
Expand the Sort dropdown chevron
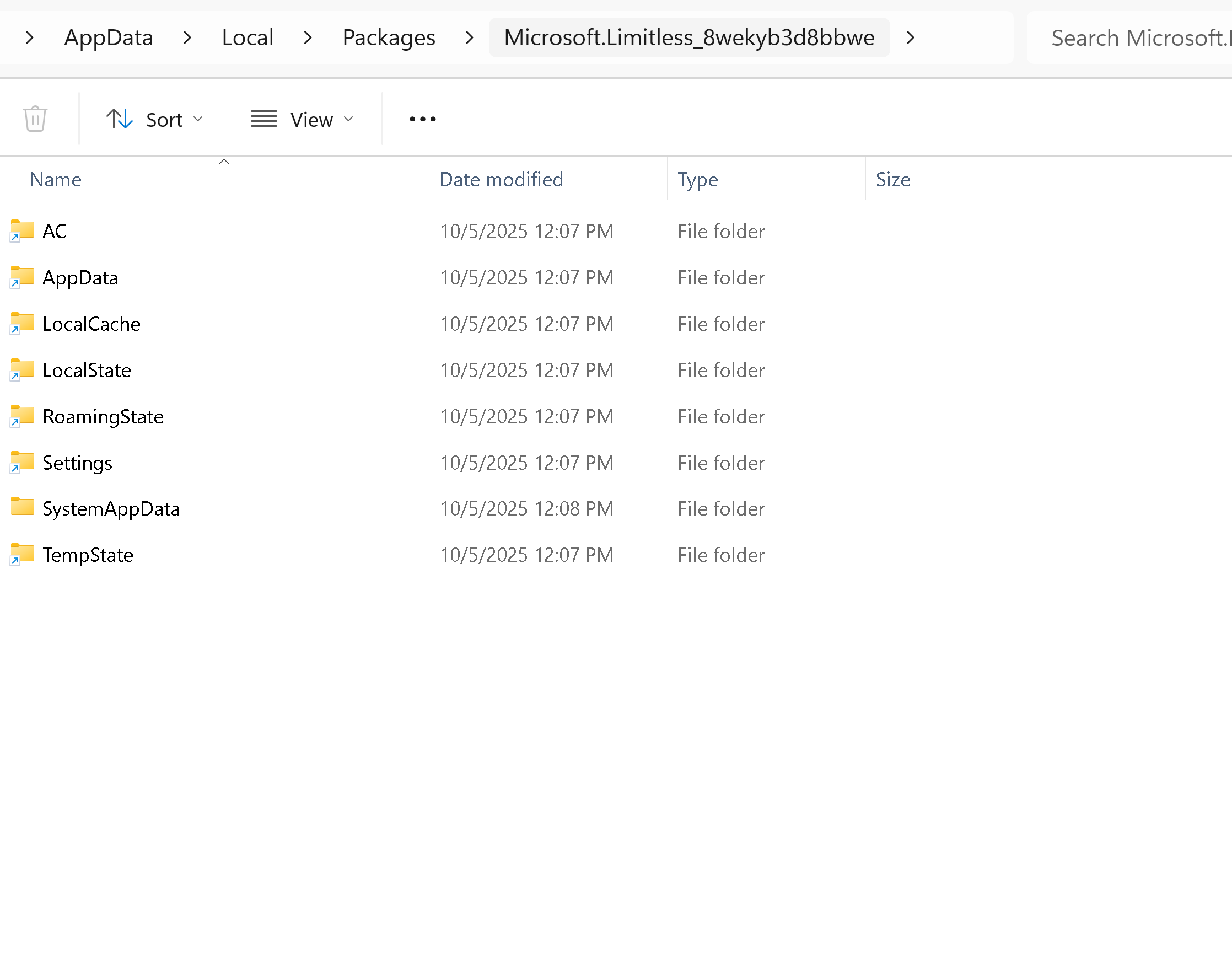click(x=198, y=119)
